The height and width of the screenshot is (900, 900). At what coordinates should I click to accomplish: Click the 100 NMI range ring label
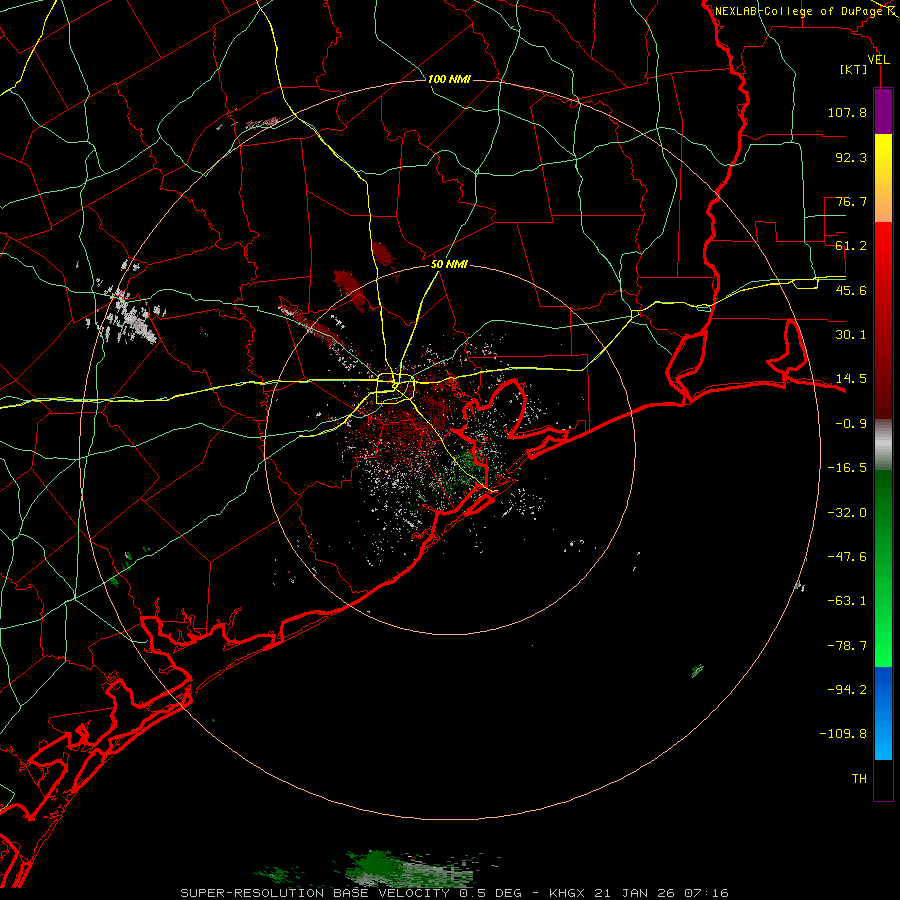tap(449, 79)
